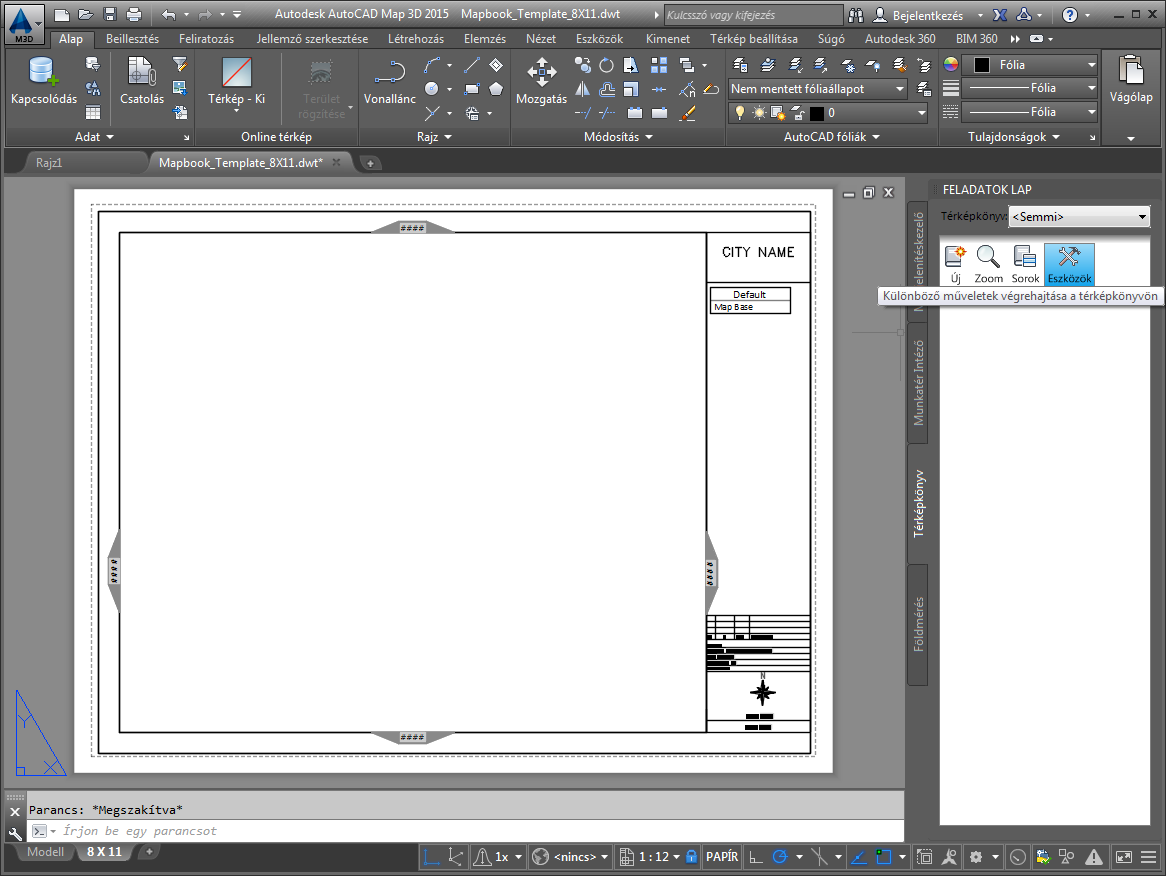Image resolution: width=1166 pixels, height=876 pixels.
Task: Toggle PAPÍR paper space mode
Action: tap(722, 857)
